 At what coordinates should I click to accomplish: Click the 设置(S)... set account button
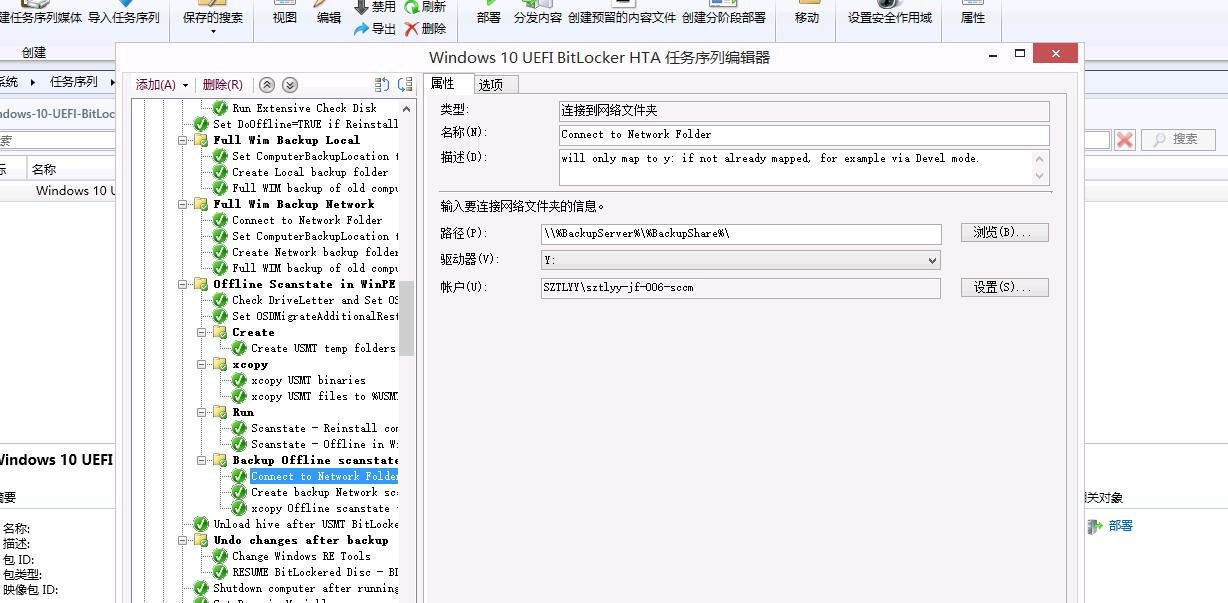tap(1005, 287)
